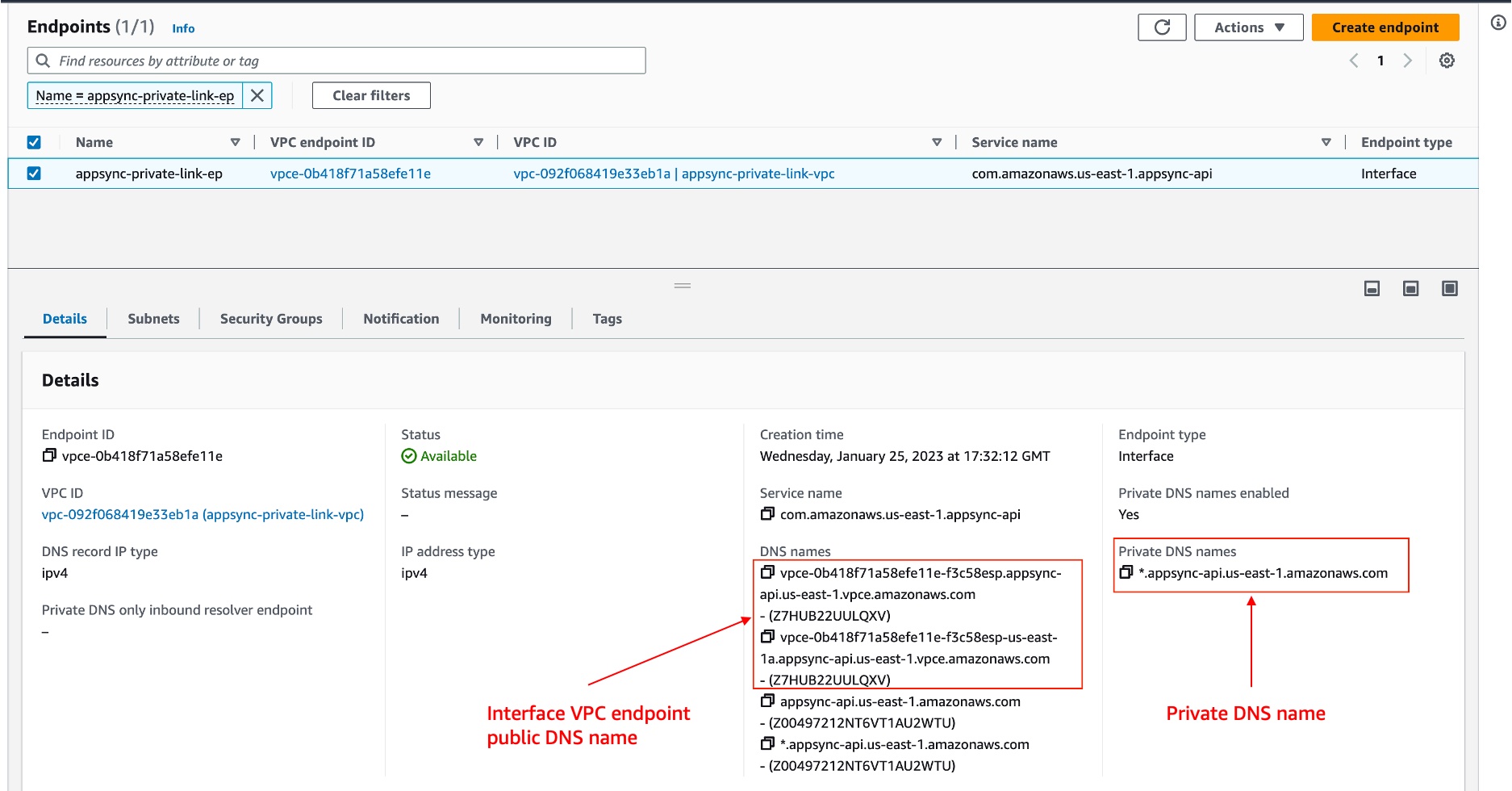1512x791 pixels.
Task: Open the info panel icon at top right
Action: (1498, 23)
